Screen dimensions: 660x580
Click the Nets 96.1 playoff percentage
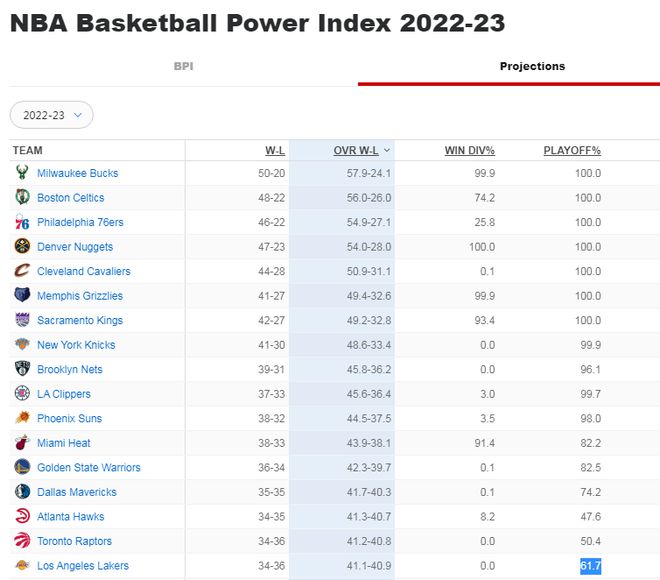(591, 369)
